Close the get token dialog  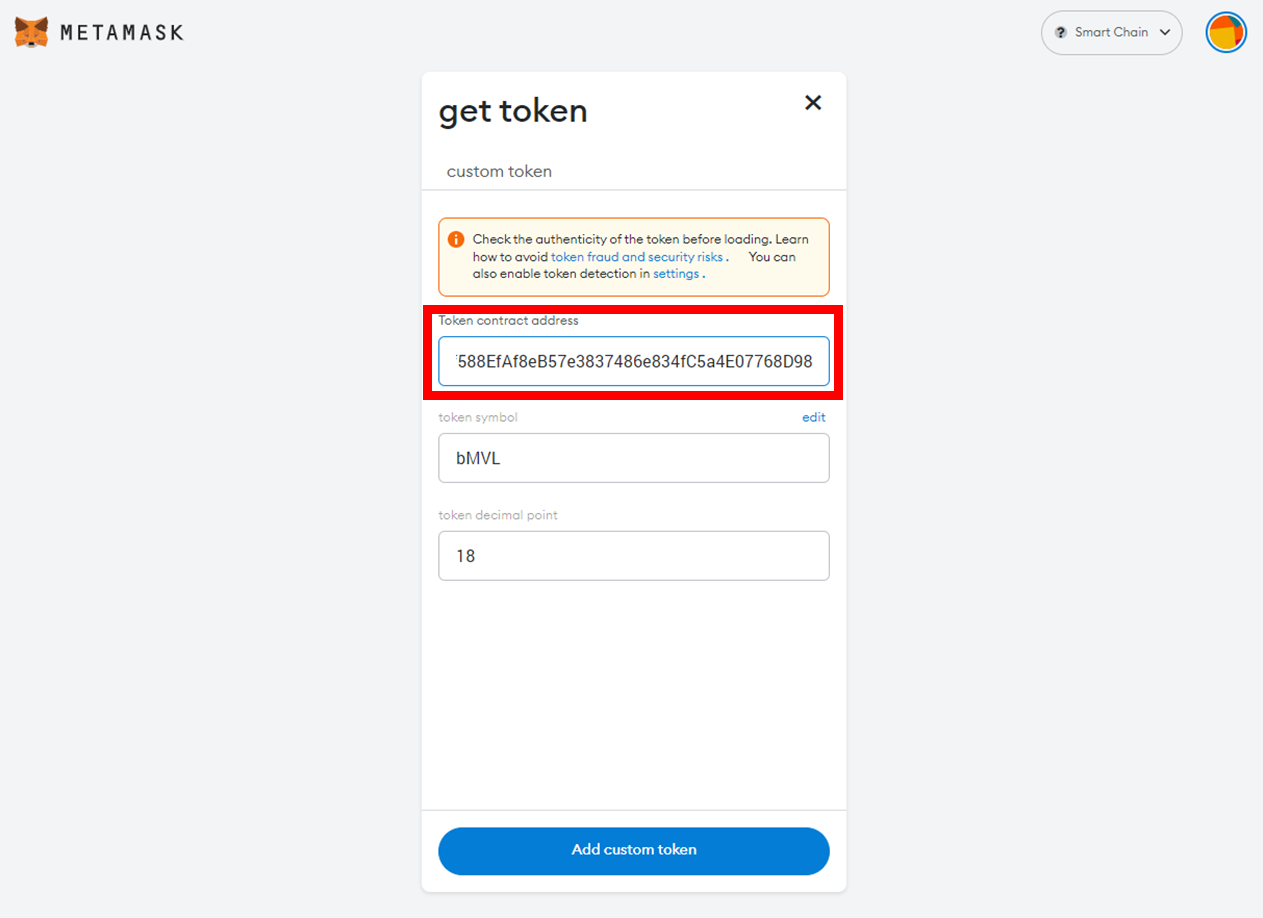coord(813,102)
